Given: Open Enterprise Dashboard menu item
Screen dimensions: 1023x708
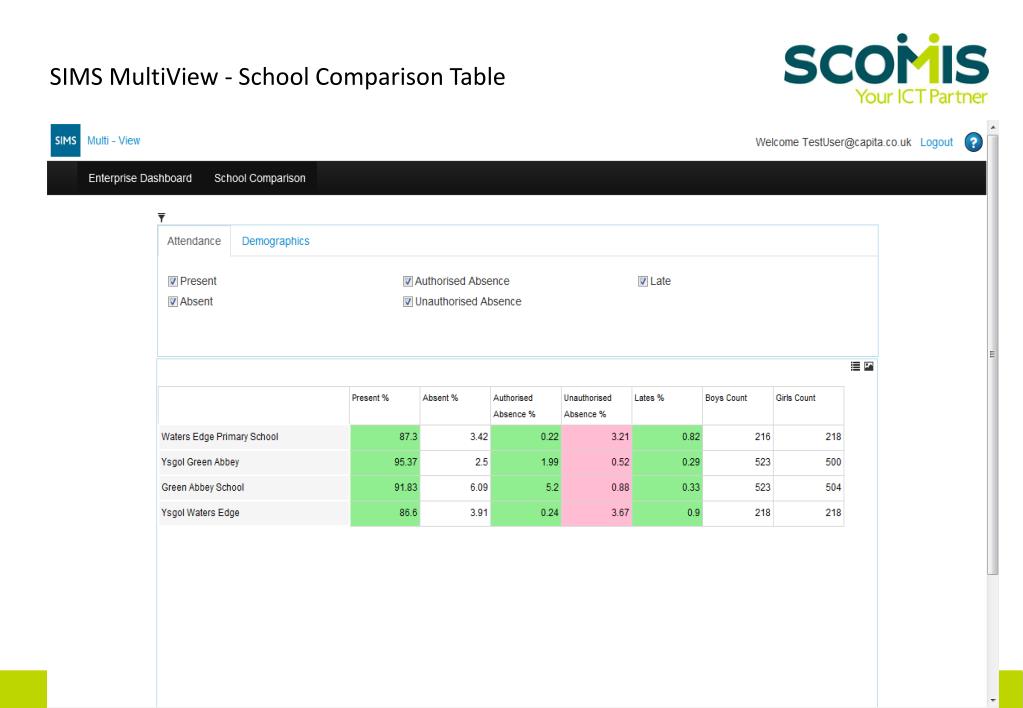Looking at the screenshot, I should point(140,178).
